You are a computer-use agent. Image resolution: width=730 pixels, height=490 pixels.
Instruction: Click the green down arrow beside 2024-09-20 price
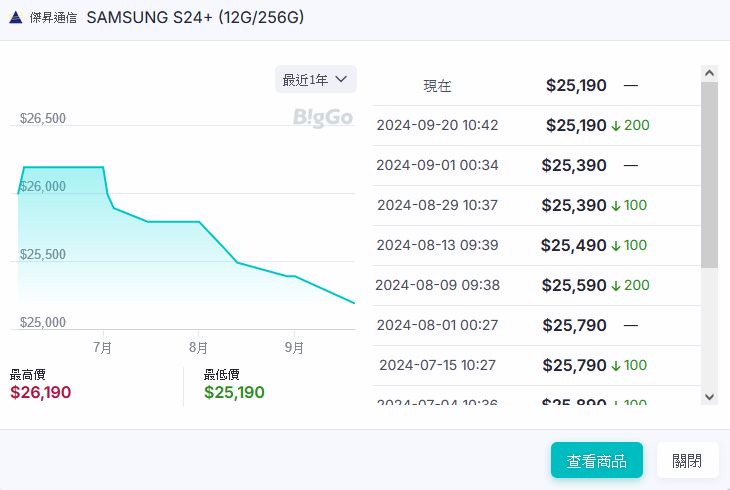tap(616, 126)
